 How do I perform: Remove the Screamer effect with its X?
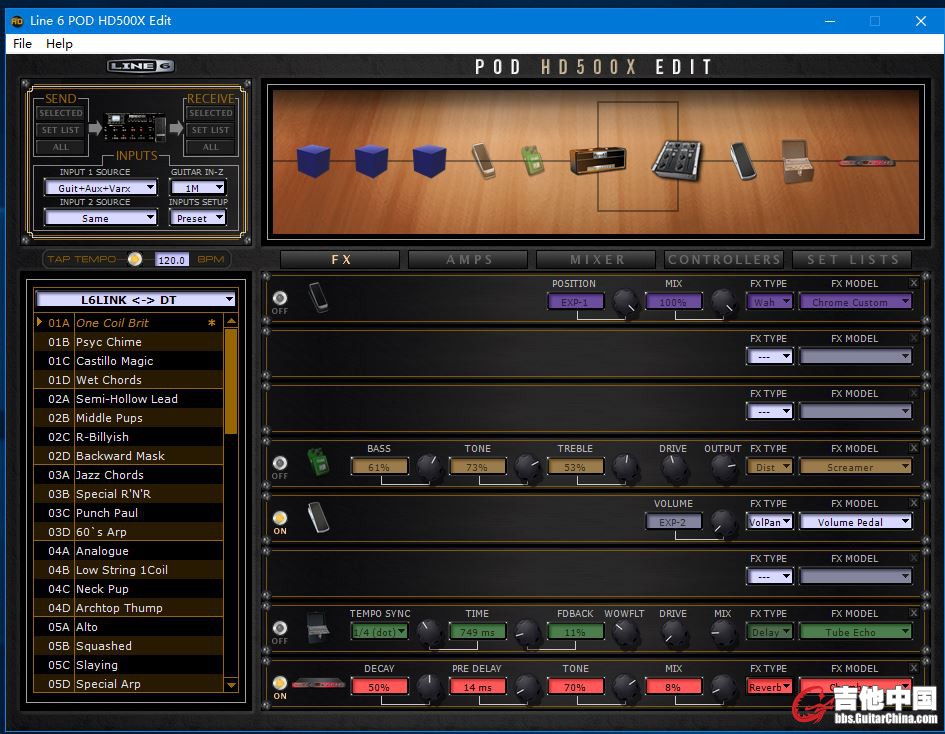tap(914, 448)
